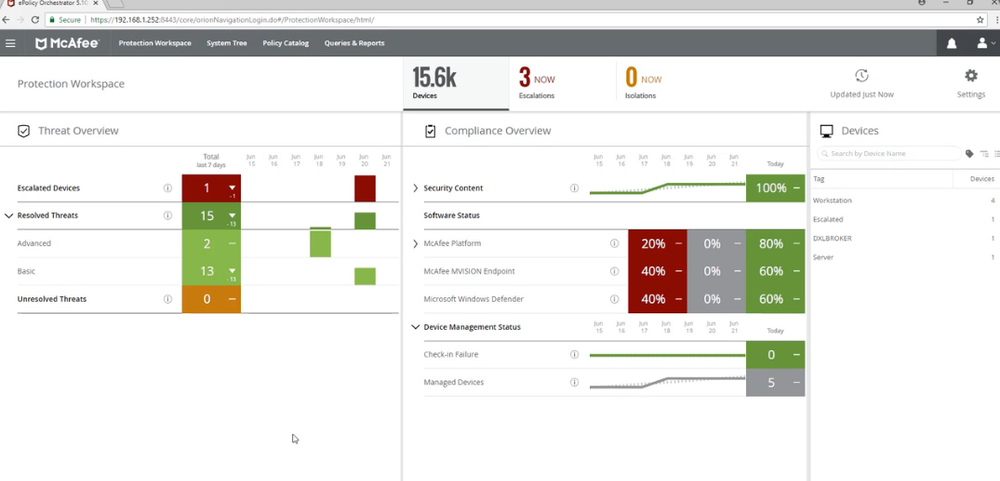This screenshot has height=481, width=1000.
Task: Click McAfee Platform 20% red tile
Action: (658, 244)
